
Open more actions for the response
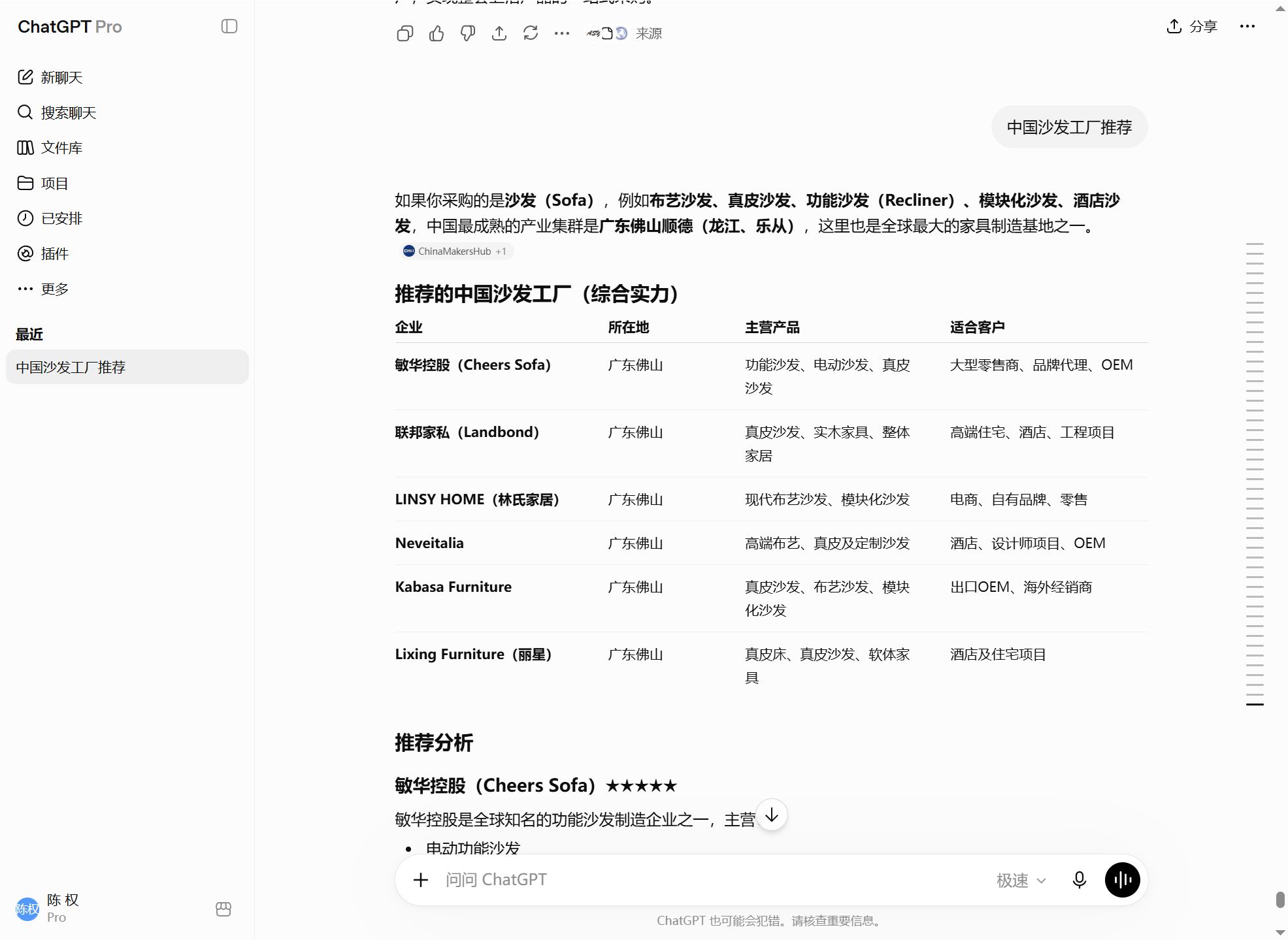(x=562, y=33)
